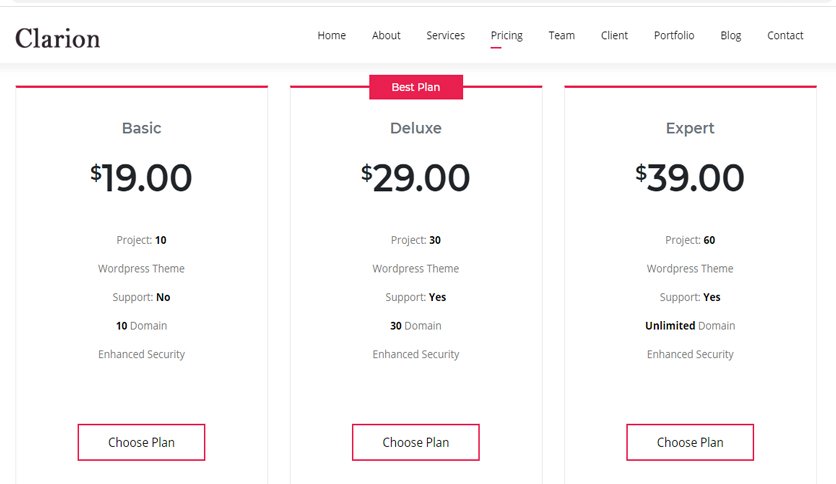Click the Deluxe plan heading
The width and height of the screenshot is (836, 484).
416,128
